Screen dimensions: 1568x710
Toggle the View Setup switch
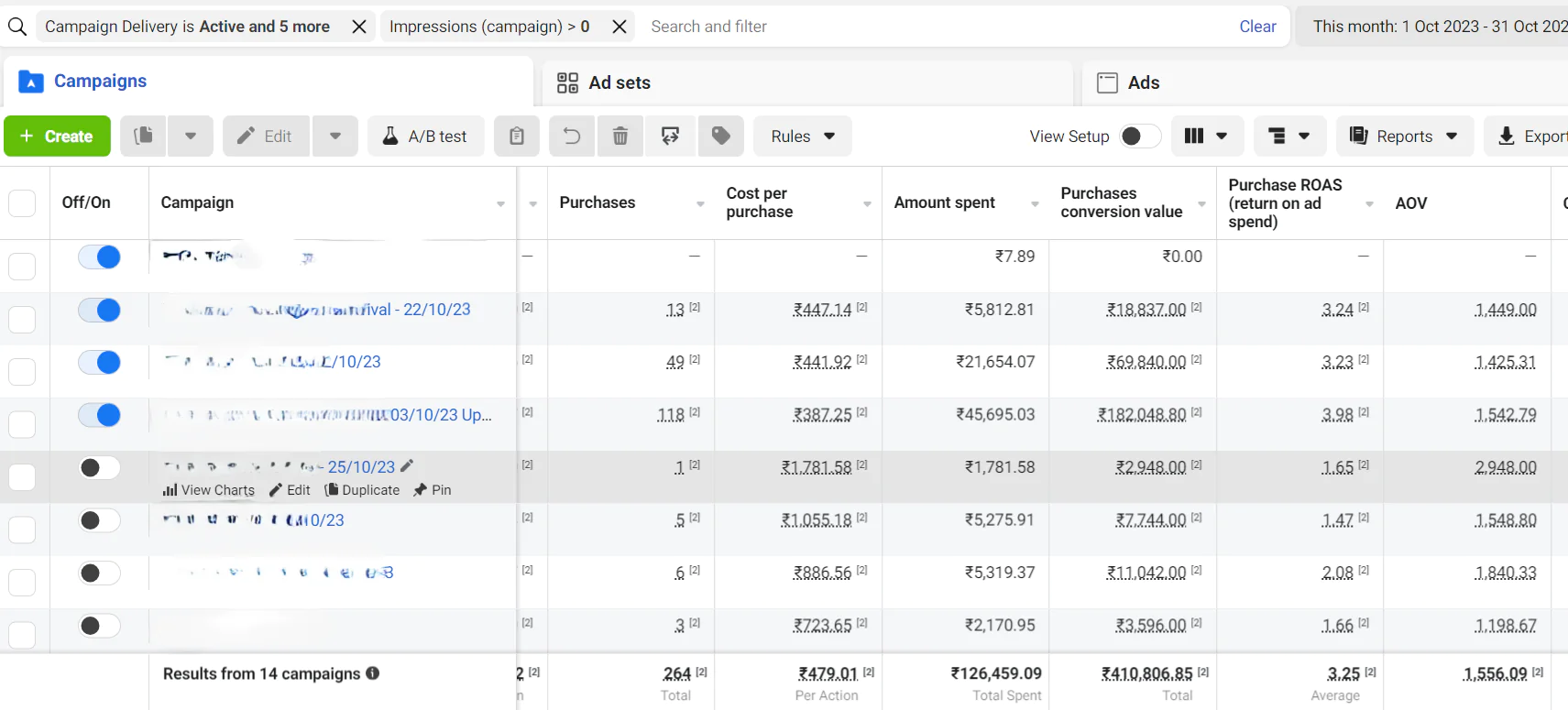[x=1140, y=136]
